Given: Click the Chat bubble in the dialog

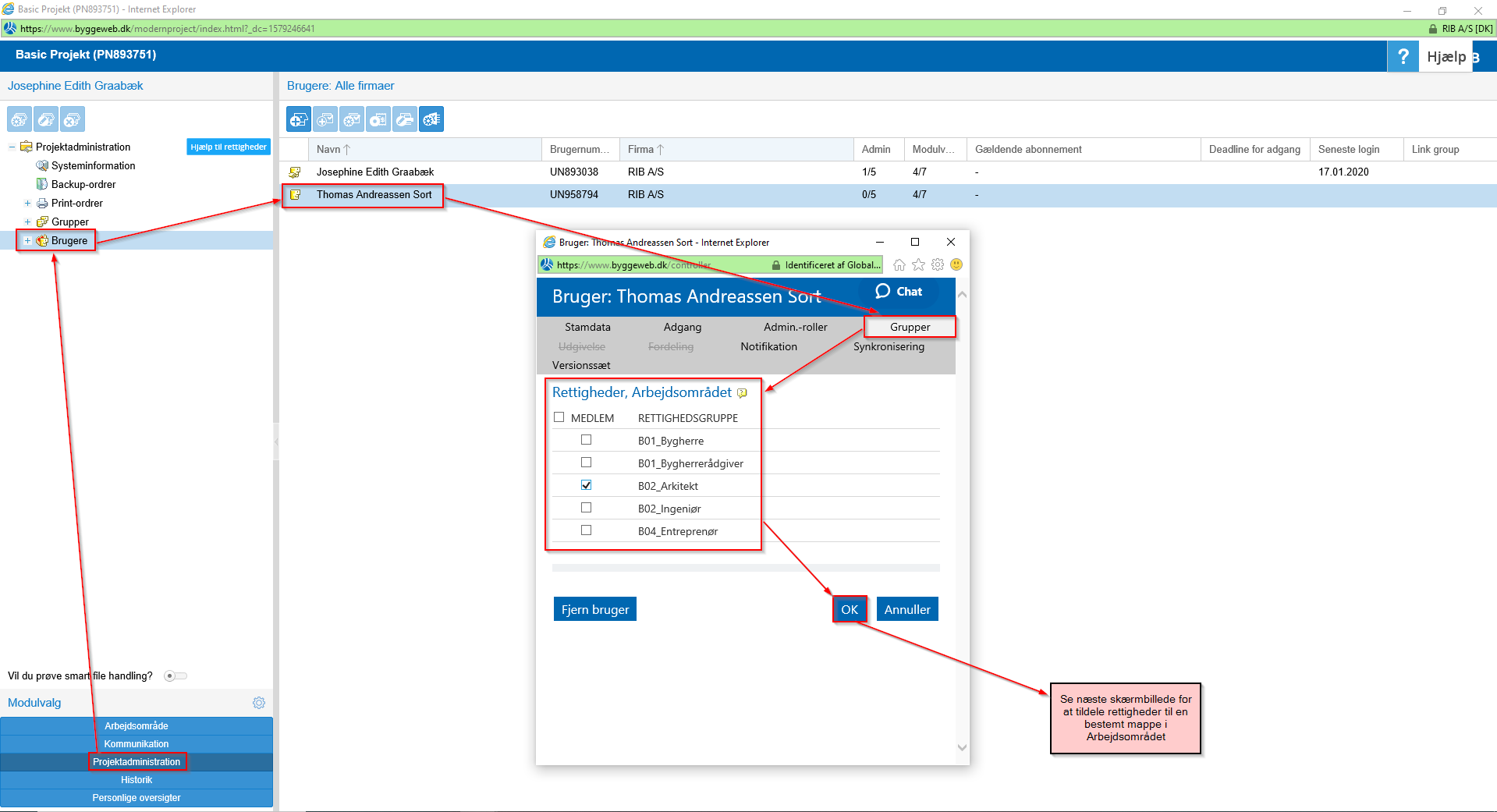Looking at the screenshot, I should tap(899, 292).
